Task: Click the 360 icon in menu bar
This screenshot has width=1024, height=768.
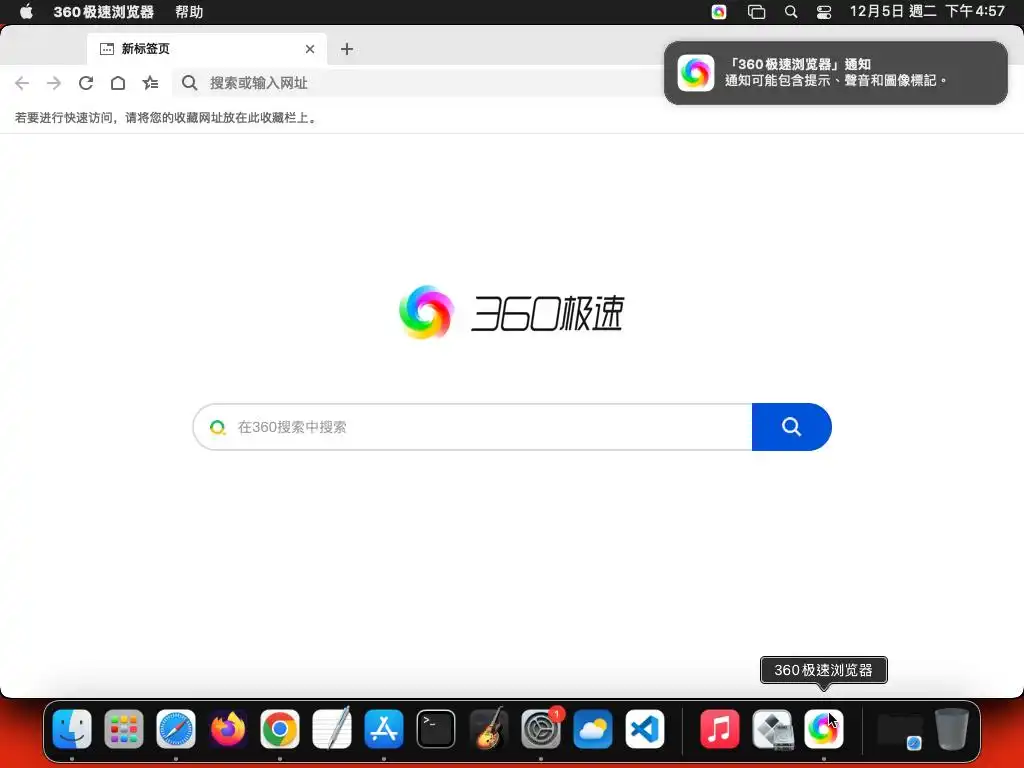Action: click(719, 12)
